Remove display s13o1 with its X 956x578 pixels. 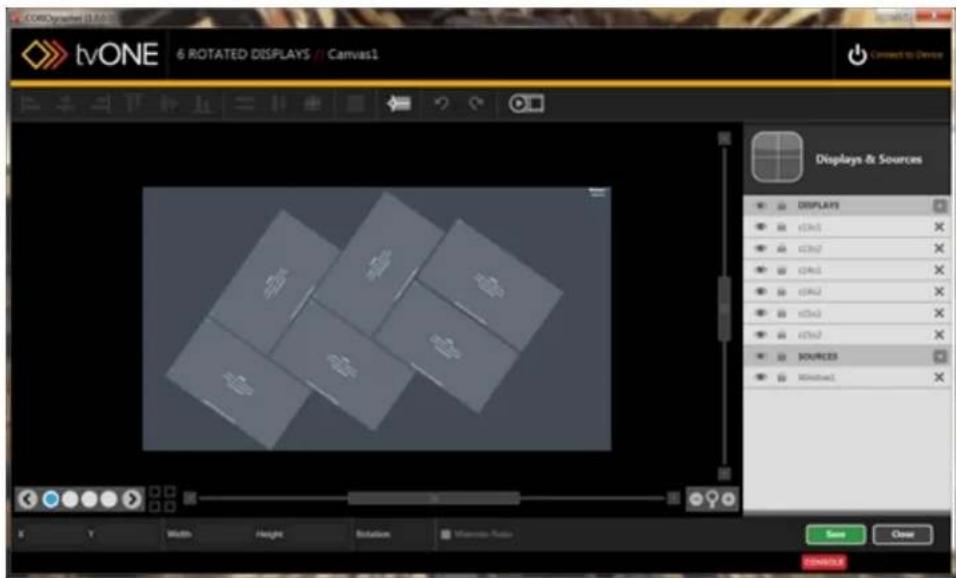pos(939,227)
